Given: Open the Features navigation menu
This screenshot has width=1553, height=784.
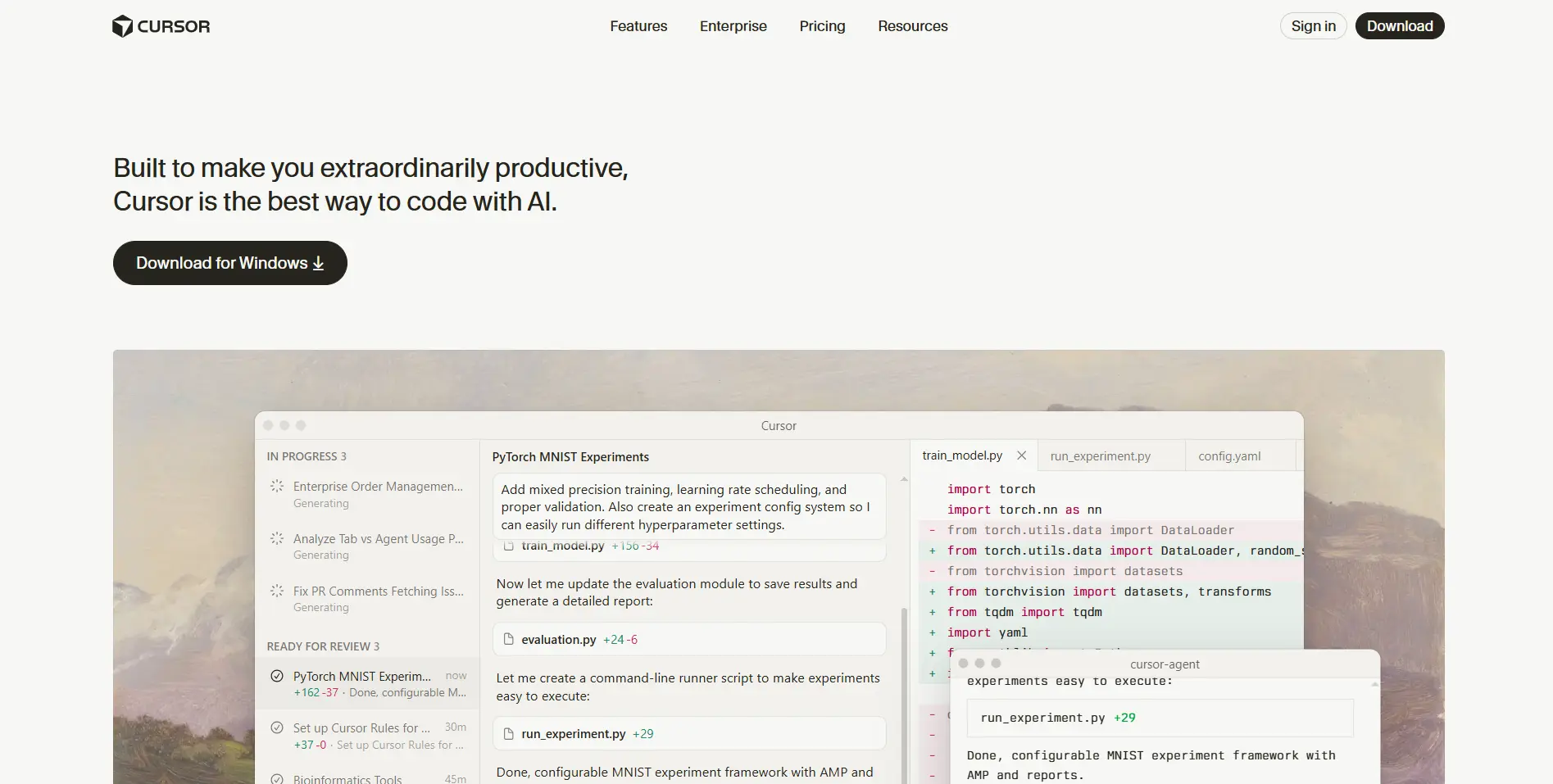Looking at the screenshot, I should pyautogui.click(x=638, y=26).
